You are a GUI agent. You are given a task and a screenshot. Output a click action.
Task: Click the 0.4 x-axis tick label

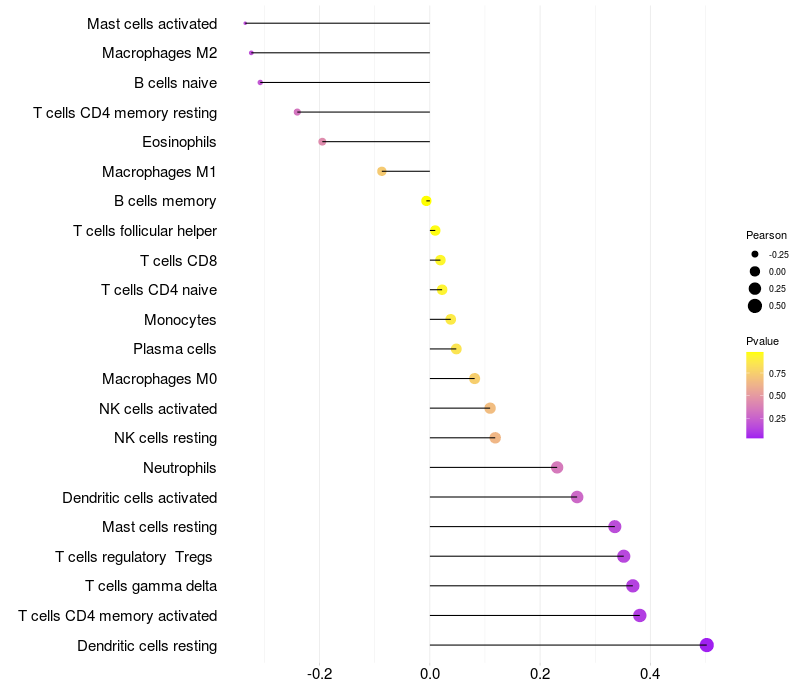tap(650, 674)
